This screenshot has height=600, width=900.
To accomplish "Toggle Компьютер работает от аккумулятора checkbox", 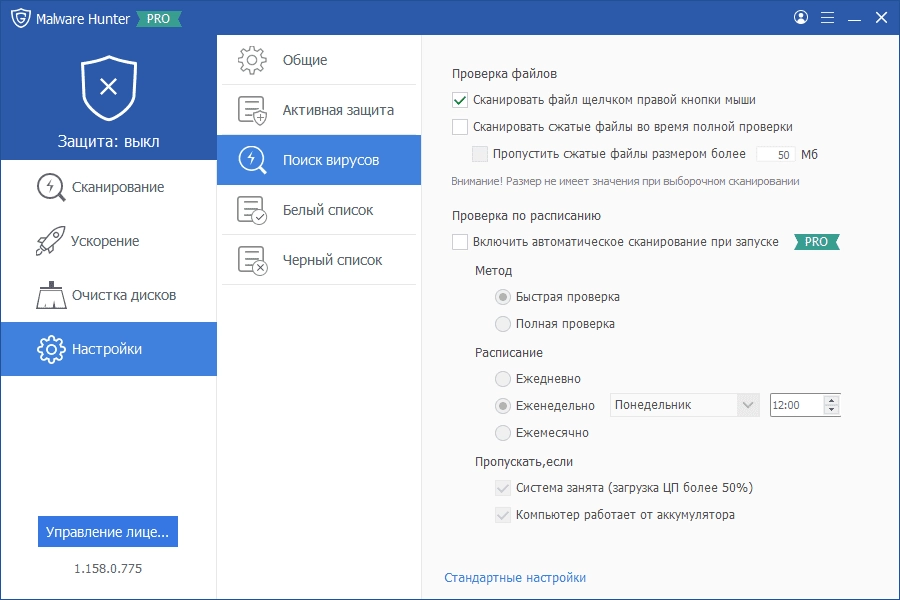I will (503, 515).
